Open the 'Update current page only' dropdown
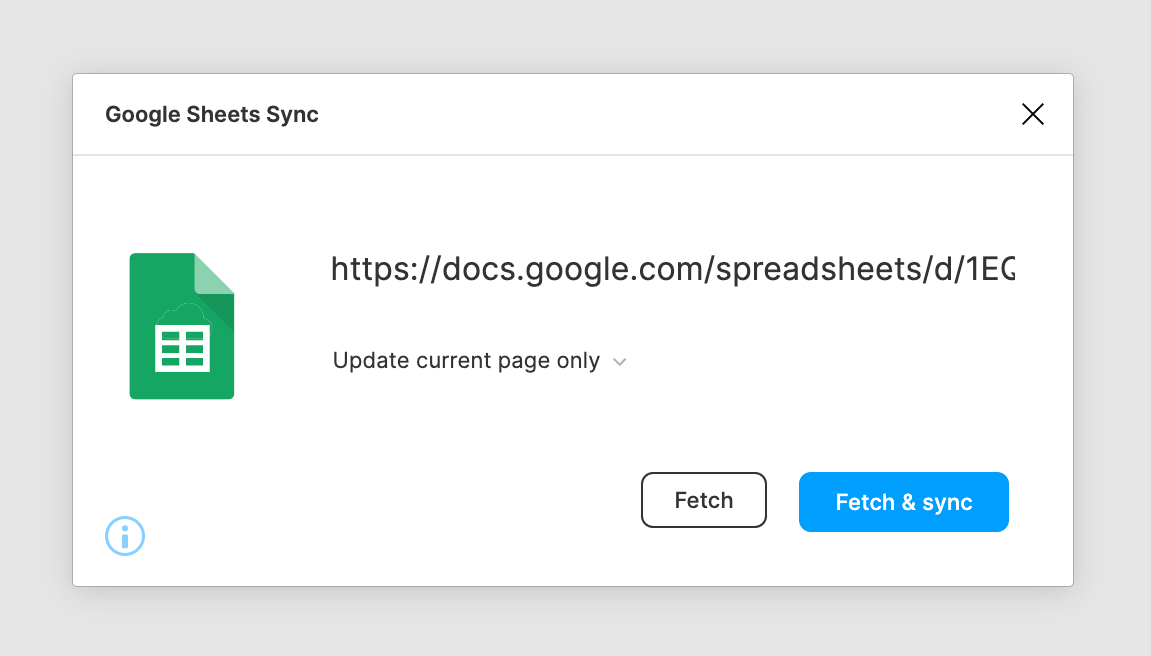 click(x=479, y=360)
